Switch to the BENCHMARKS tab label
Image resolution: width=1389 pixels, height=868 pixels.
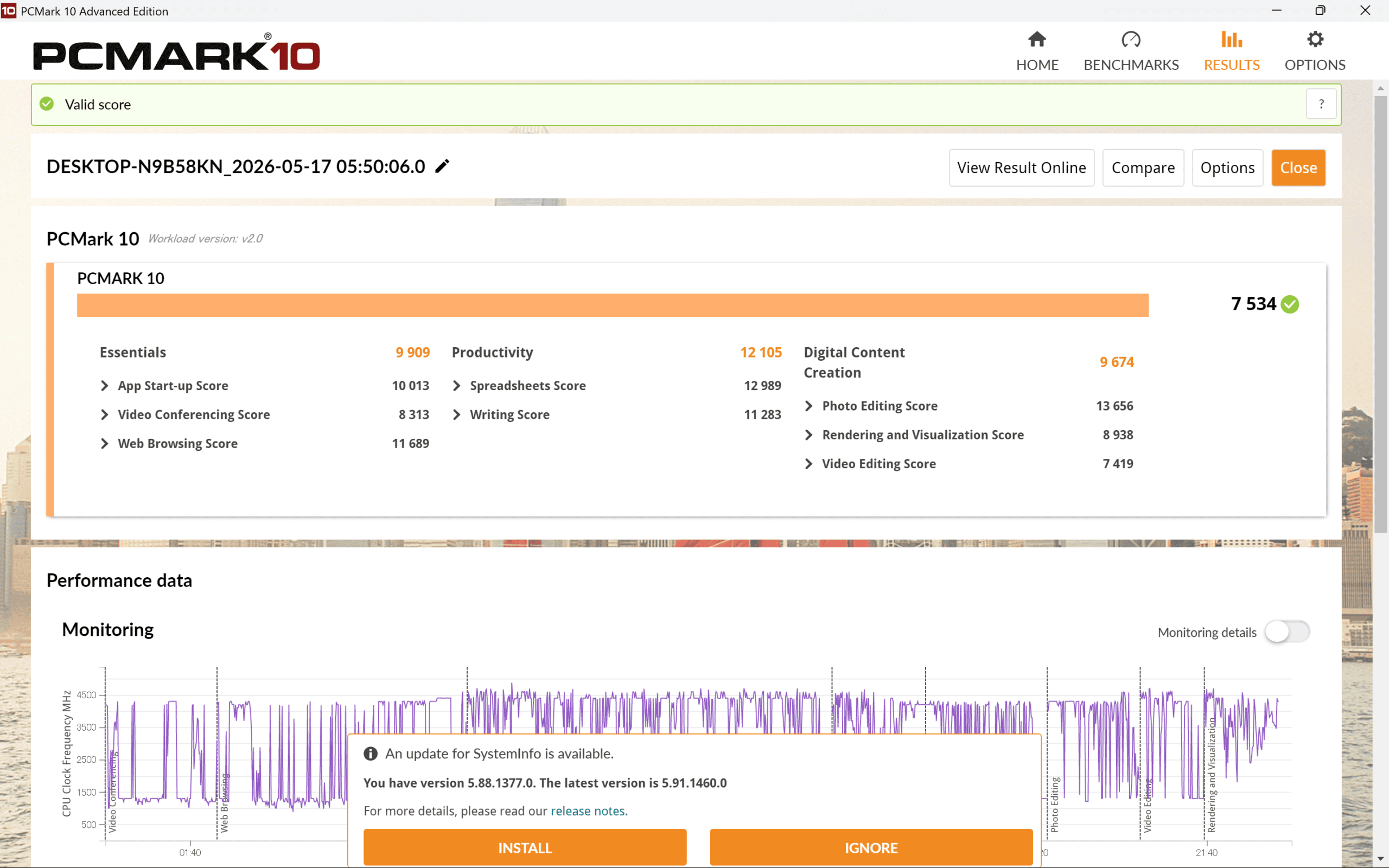pyautogui.click(x=1131, y=65)
